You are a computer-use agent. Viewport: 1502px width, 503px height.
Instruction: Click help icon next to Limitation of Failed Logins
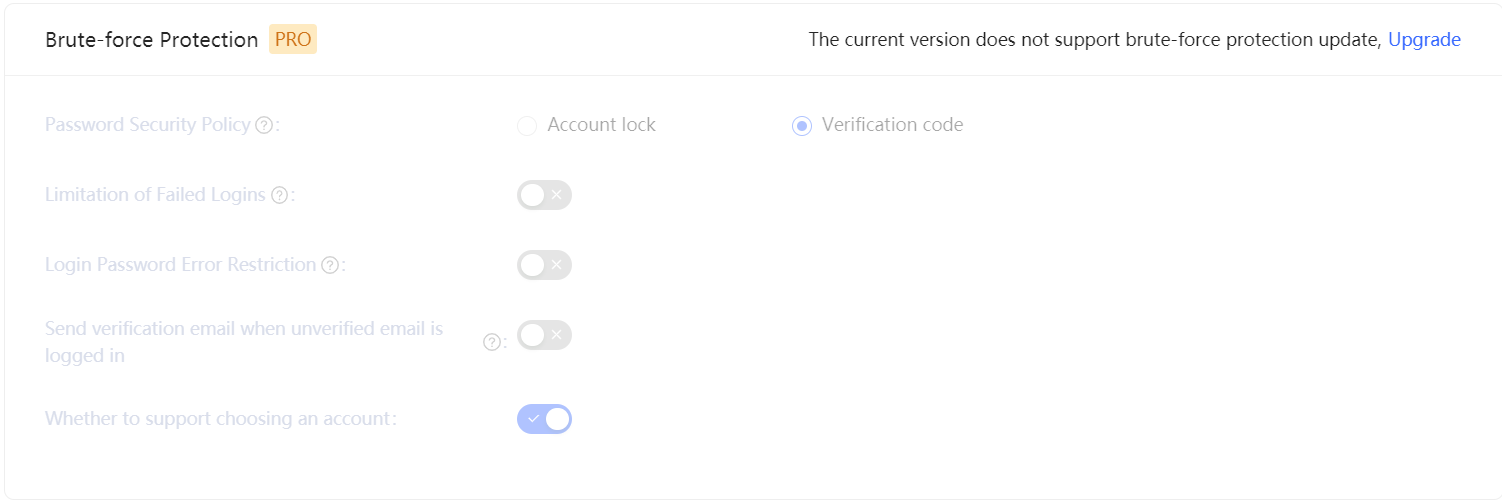tap(280, 196)
